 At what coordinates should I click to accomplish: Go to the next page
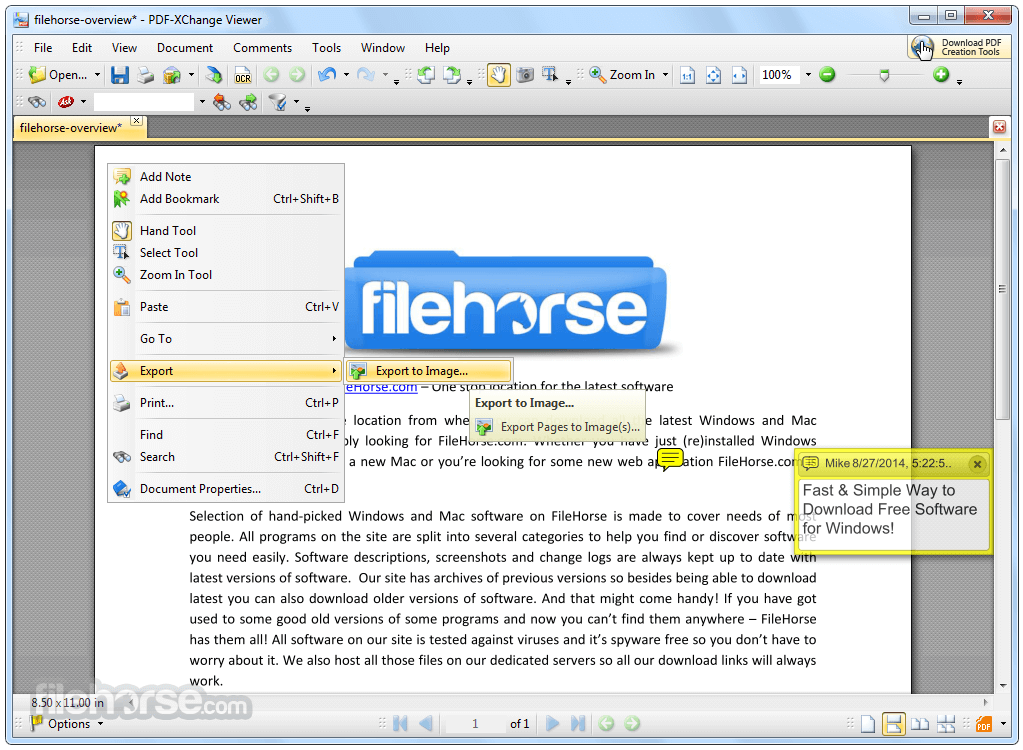point(552,723)
